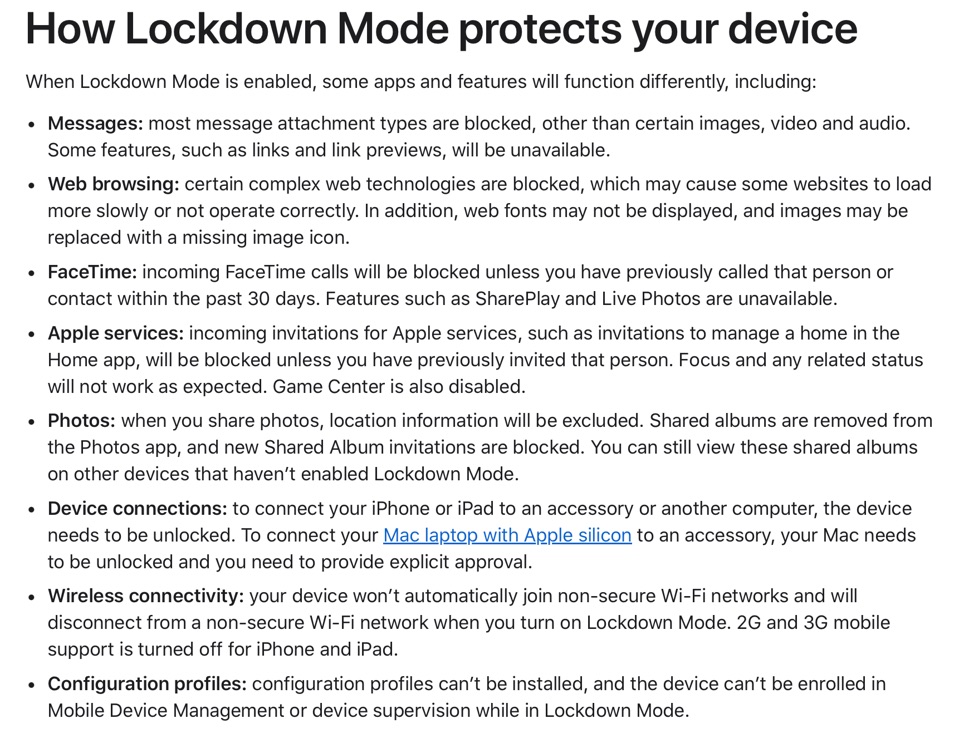Click the bold Apple services label

[x=115, y=333]
